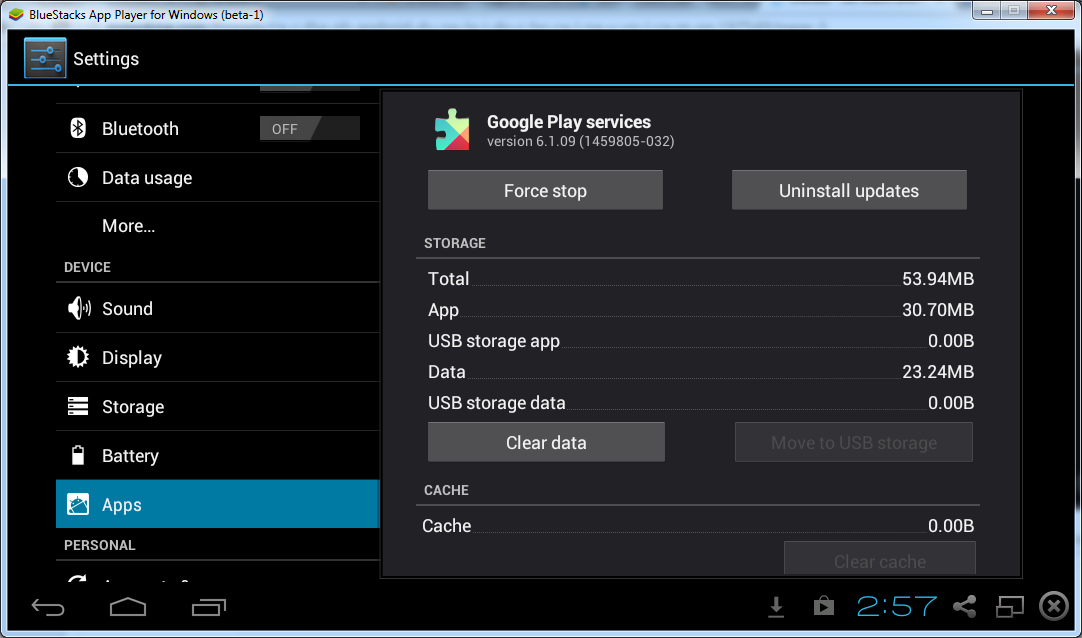Click the PERSONAL section header

tap(99, 545)
